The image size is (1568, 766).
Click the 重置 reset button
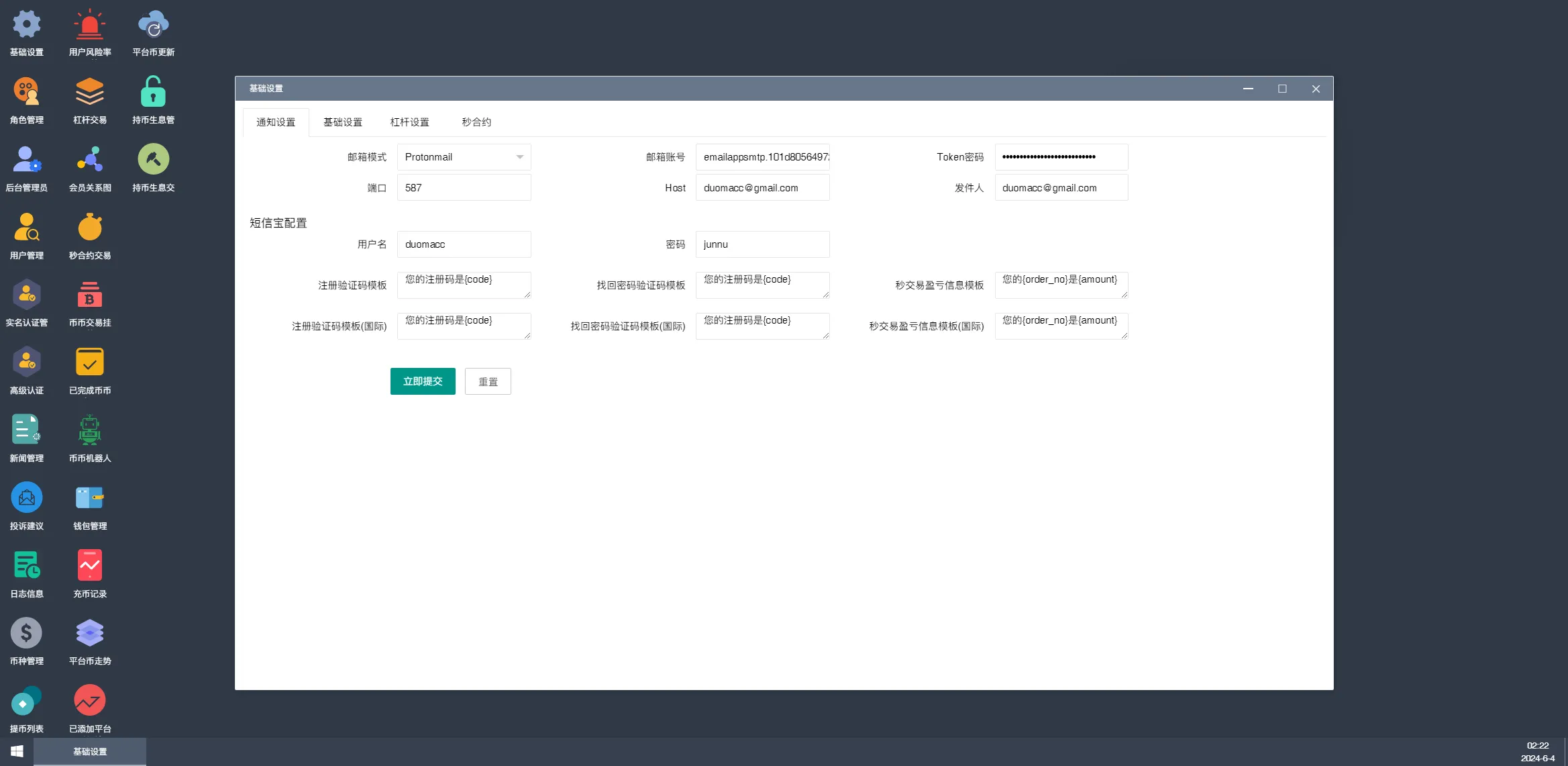(488, 381)
